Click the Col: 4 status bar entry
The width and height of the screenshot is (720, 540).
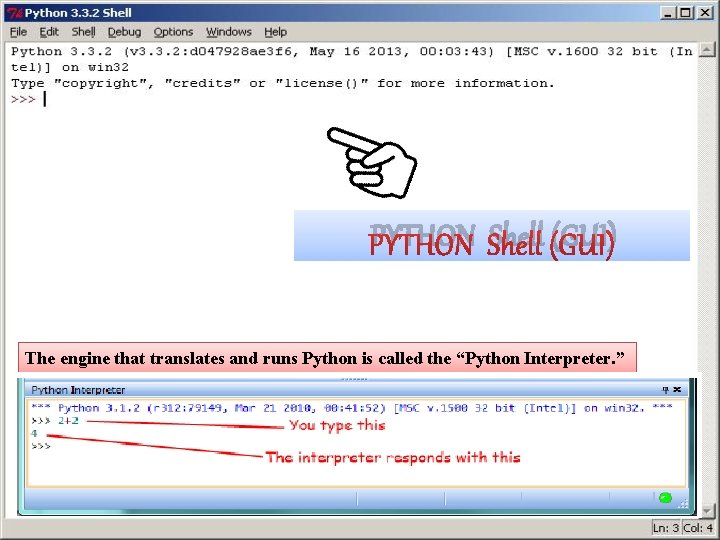[698, 528]
